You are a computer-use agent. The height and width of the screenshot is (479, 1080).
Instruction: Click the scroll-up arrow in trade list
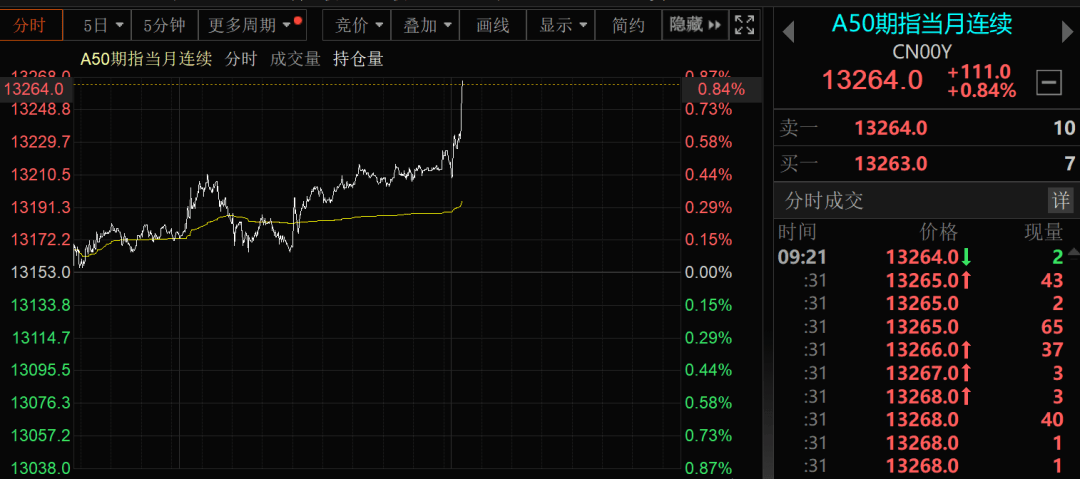(1074, 251)
